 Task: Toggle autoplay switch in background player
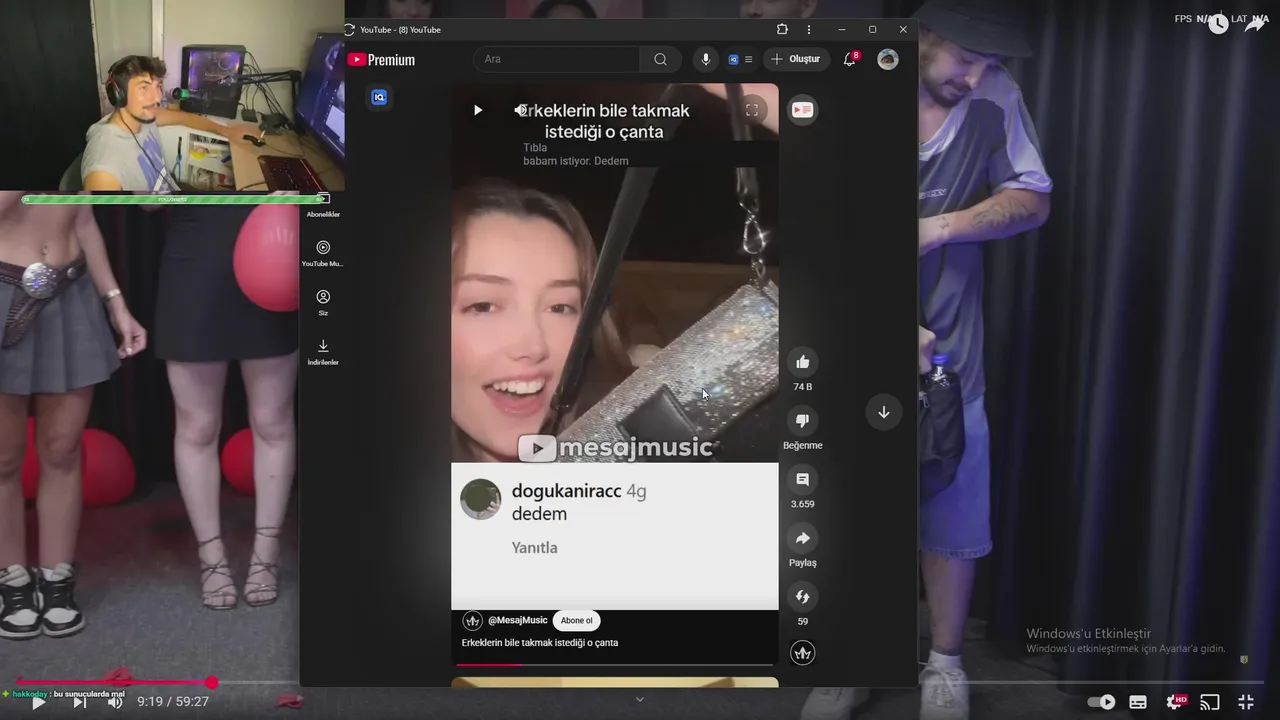(1101, 702)
